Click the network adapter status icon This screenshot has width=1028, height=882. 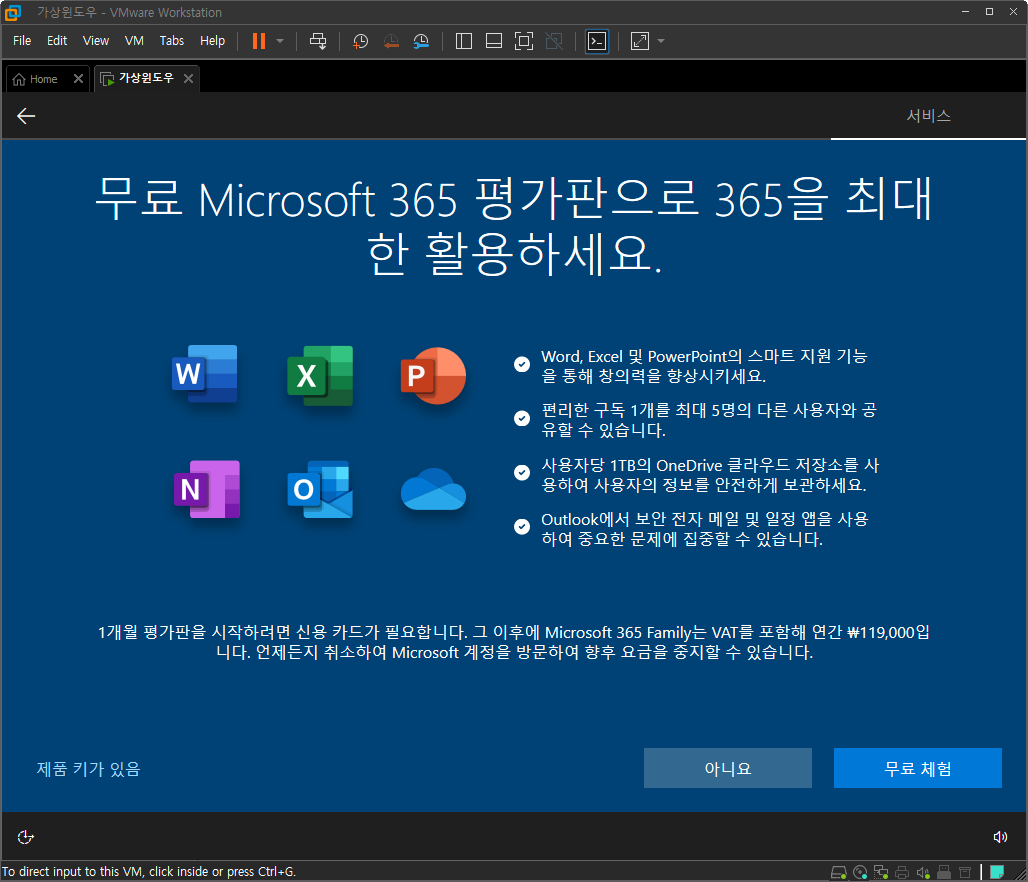point(881,872)
